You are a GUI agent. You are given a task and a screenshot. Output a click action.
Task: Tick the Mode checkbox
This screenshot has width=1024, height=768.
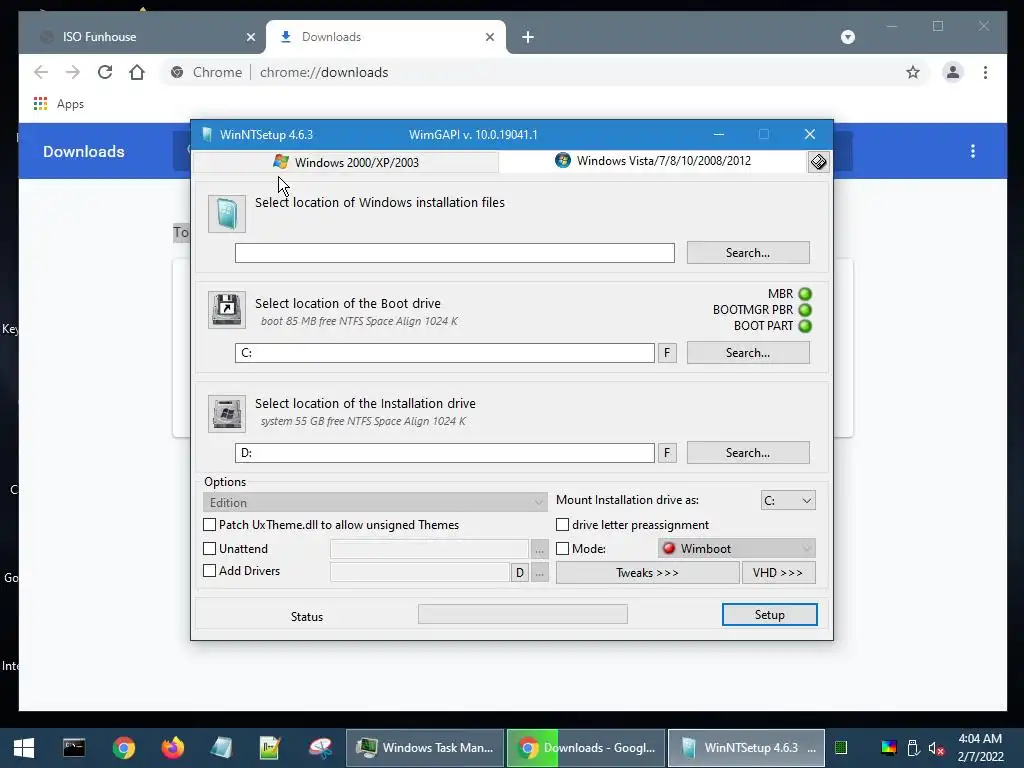562,549
